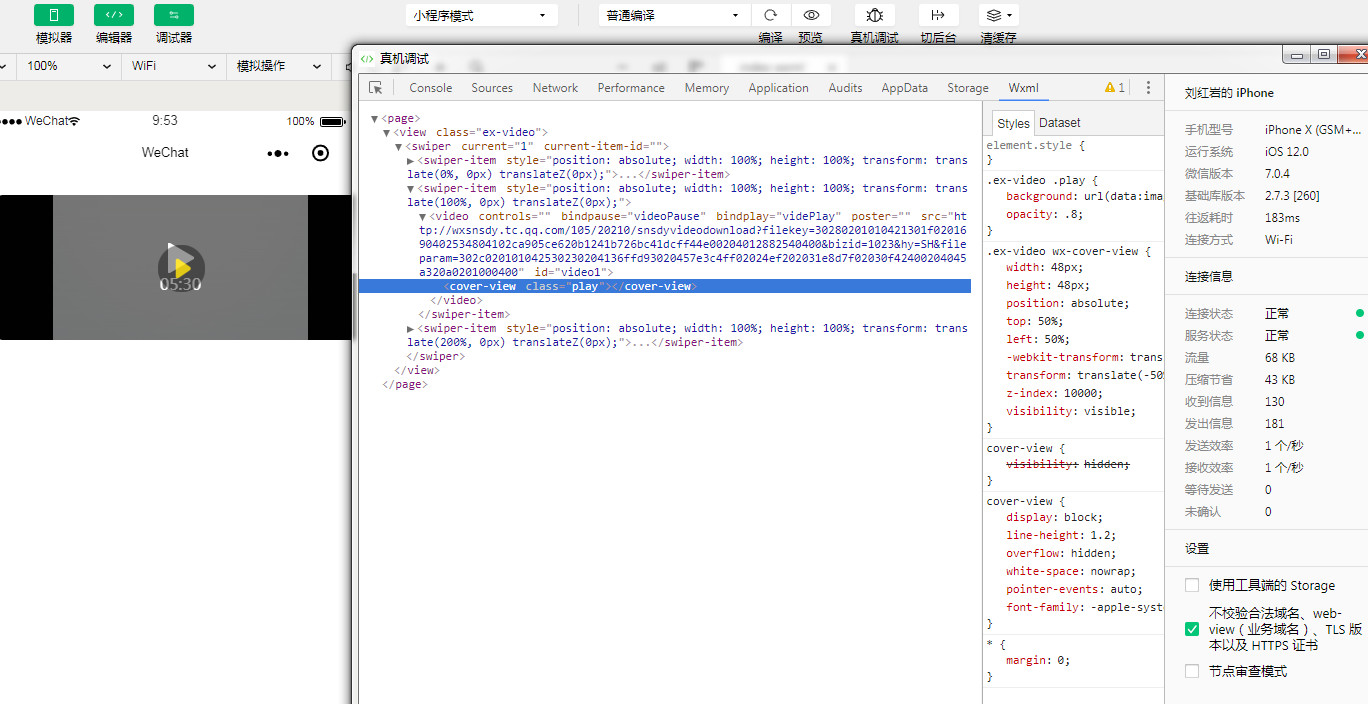1368x704 pixels.
Task: Switch to the Console tab
Action: point(430,88)
